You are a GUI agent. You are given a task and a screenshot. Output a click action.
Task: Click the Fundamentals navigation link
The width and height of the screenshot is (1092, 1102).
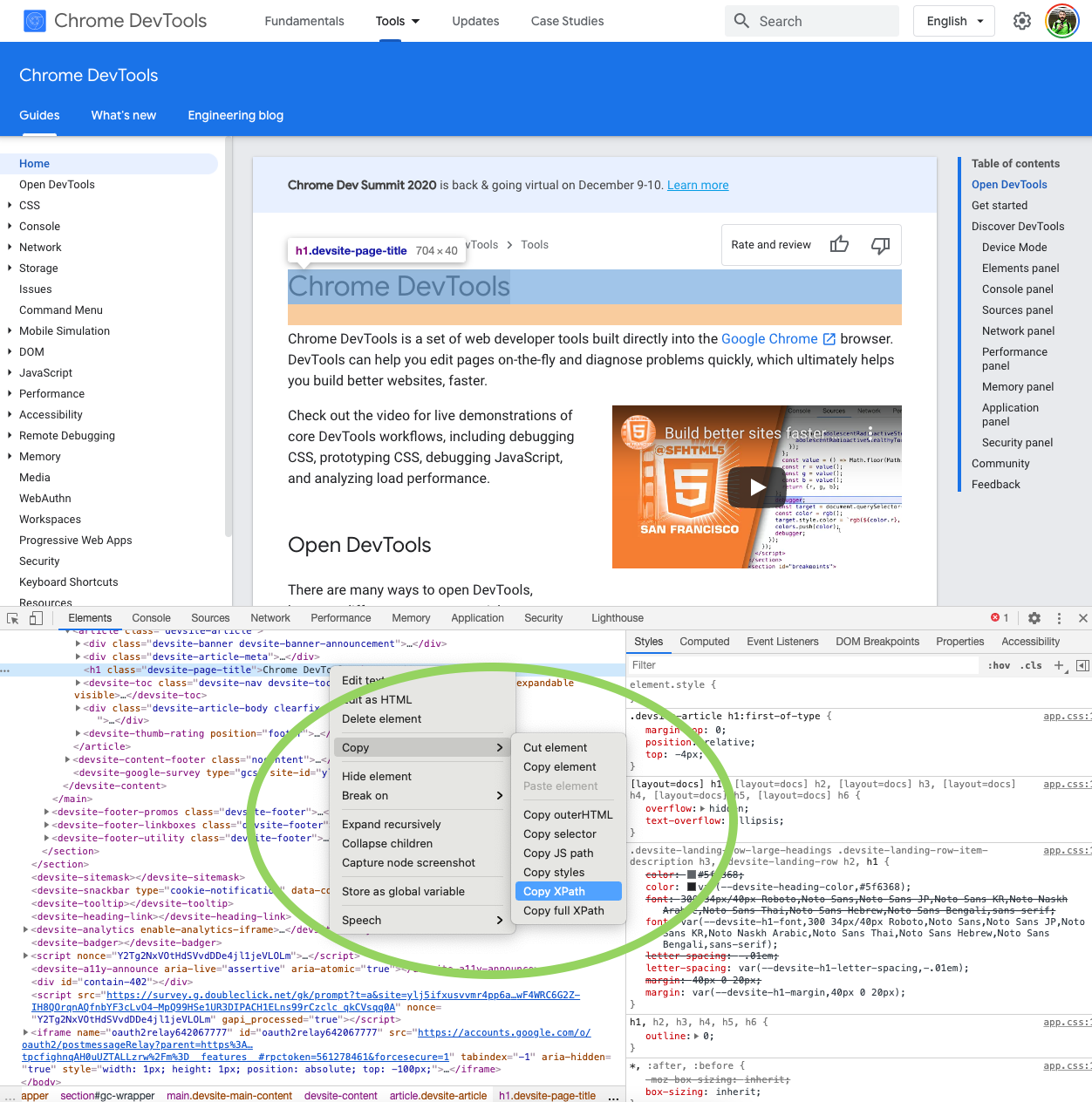[x=304, y=21]
